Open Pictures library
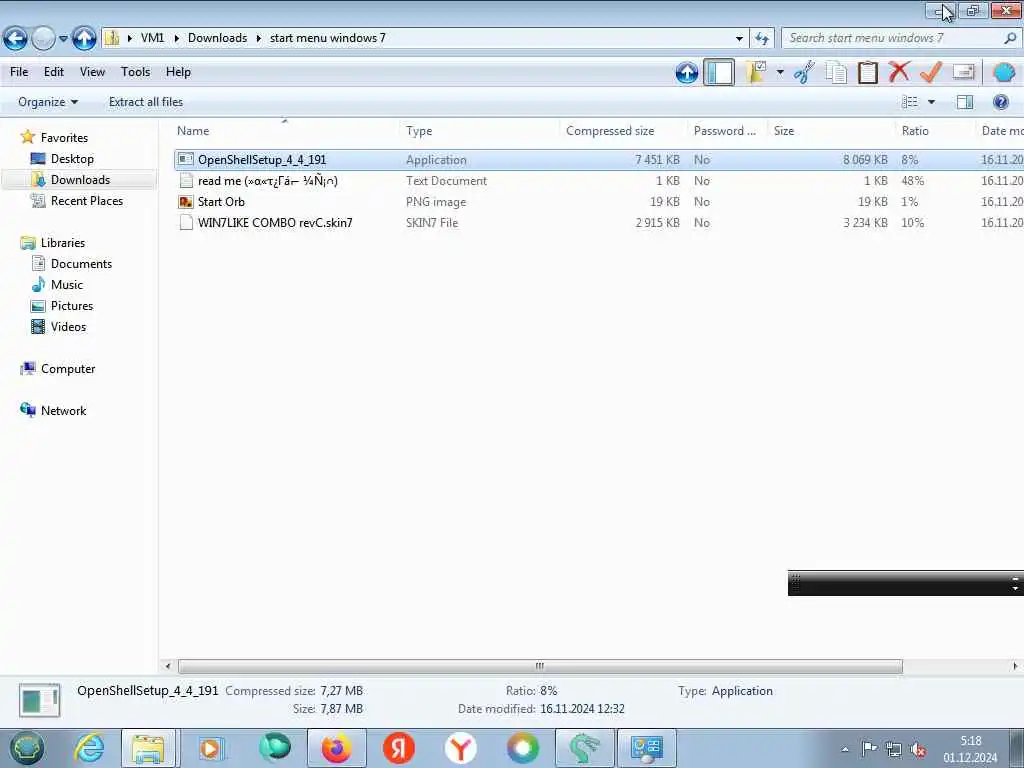This screenshot has width=1024, height=768. pyautogui.click(x=72, y=306)
